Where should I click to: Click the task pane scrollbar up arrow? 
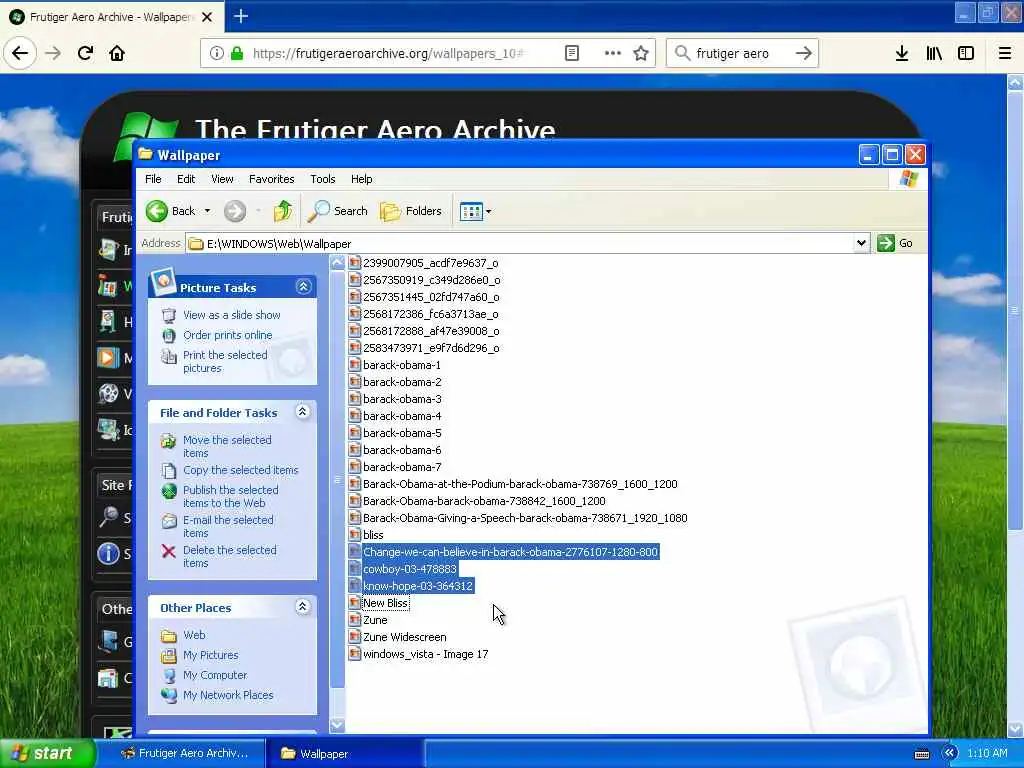coord(337,263)
